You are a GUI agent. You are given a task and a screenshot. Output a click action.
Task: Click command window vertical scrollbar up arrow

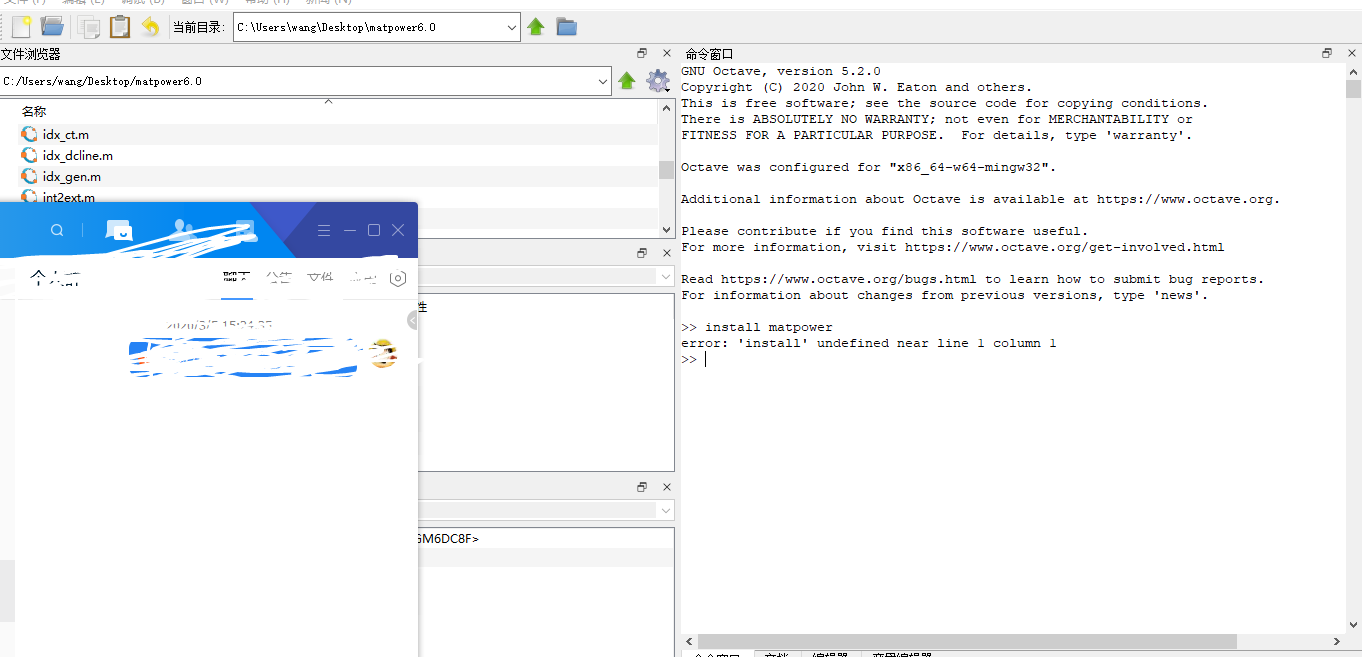tap(1353, 72)
